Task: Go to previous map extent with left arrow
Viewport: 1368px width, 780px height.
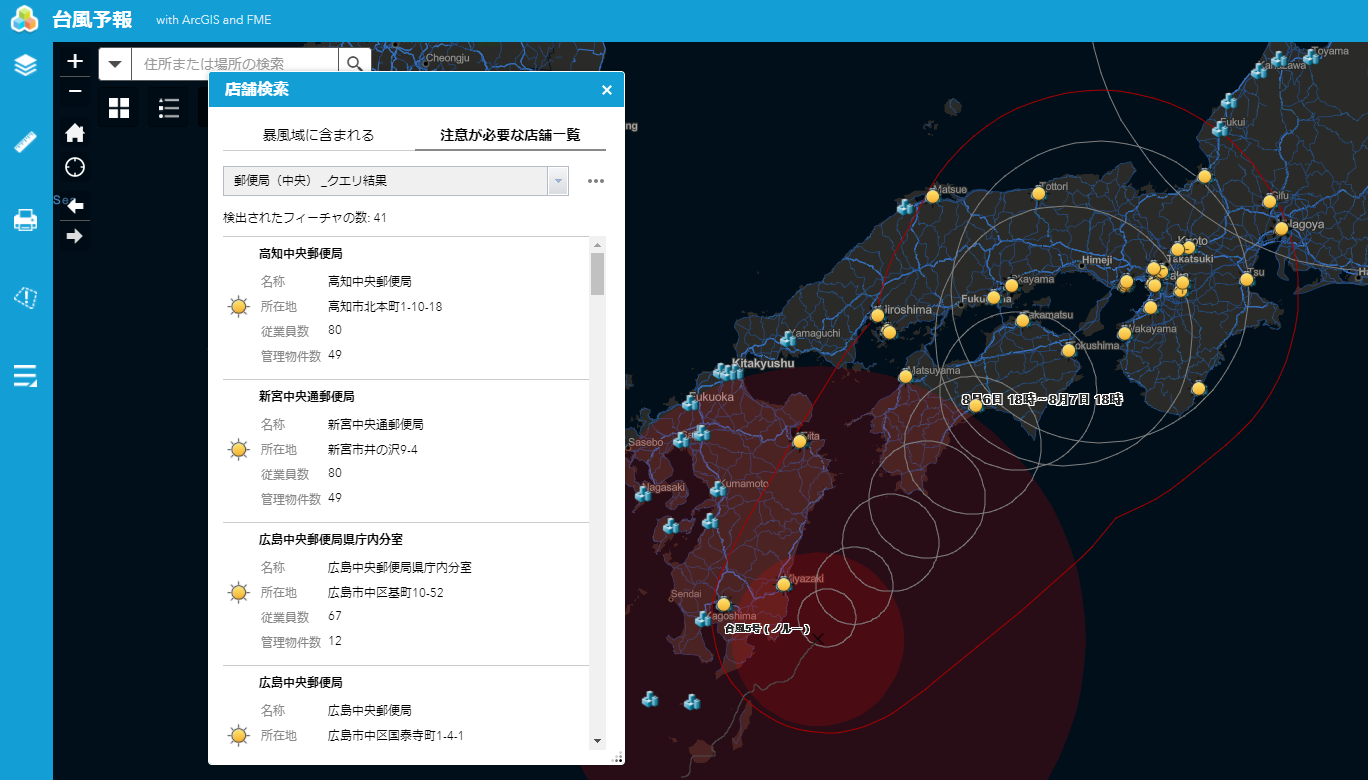Action: pyautogui.click(x=74, y=206)
